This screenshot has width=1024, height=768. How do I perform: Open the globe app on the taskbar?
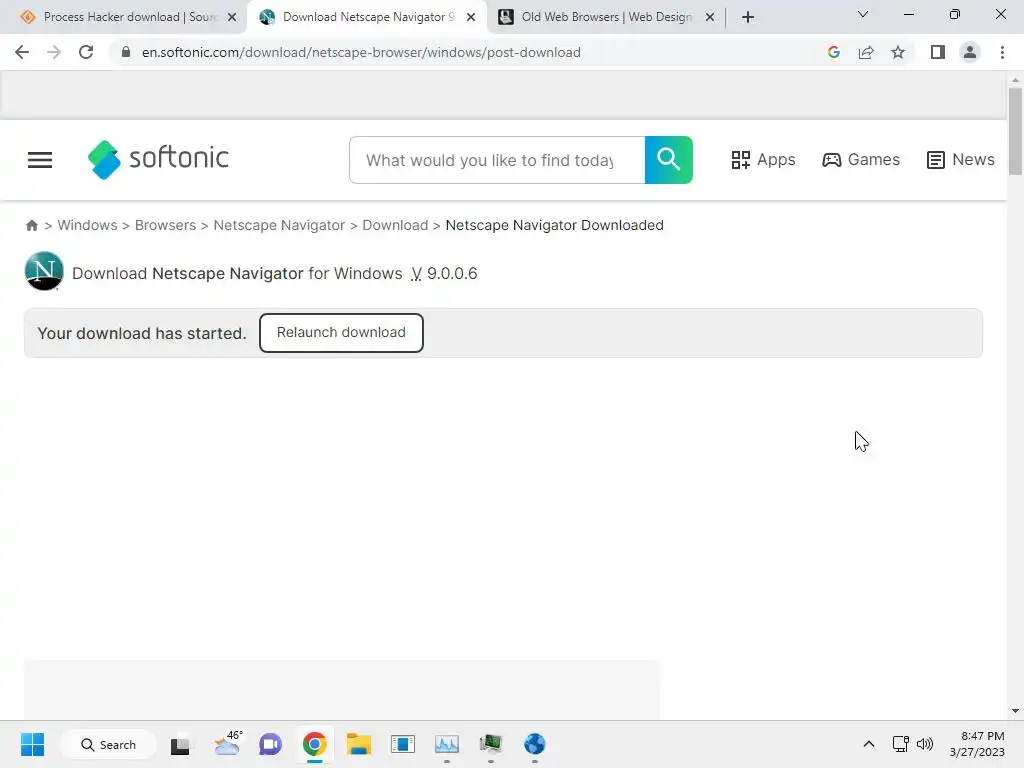point(534,744)
